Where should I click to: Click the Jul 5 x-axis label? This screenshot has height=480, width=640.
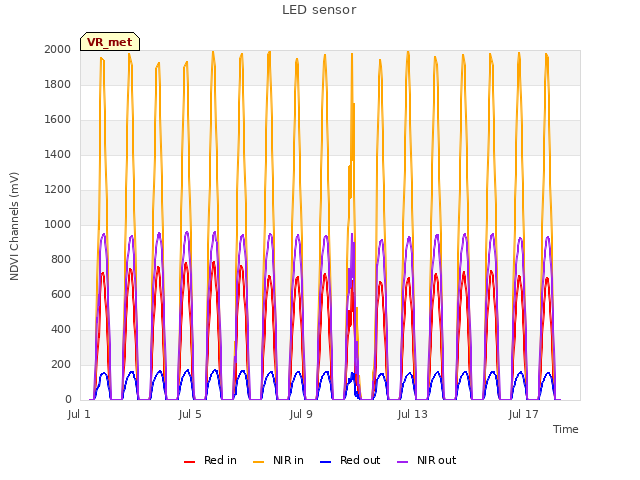(x=190, y=415)
